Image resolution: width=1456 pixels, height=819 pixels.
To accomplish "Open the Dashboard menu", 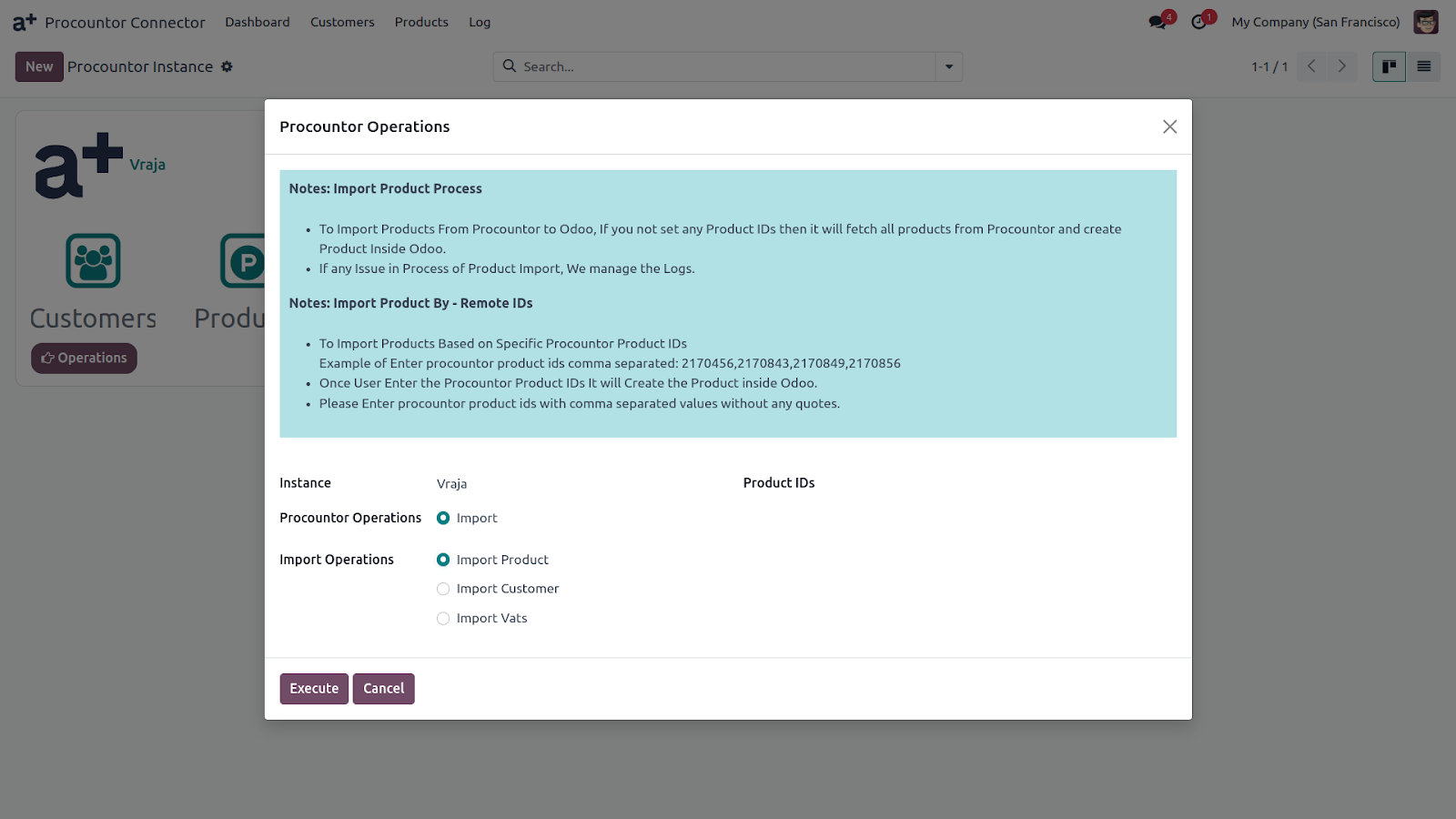I will (x=258, y=22).
